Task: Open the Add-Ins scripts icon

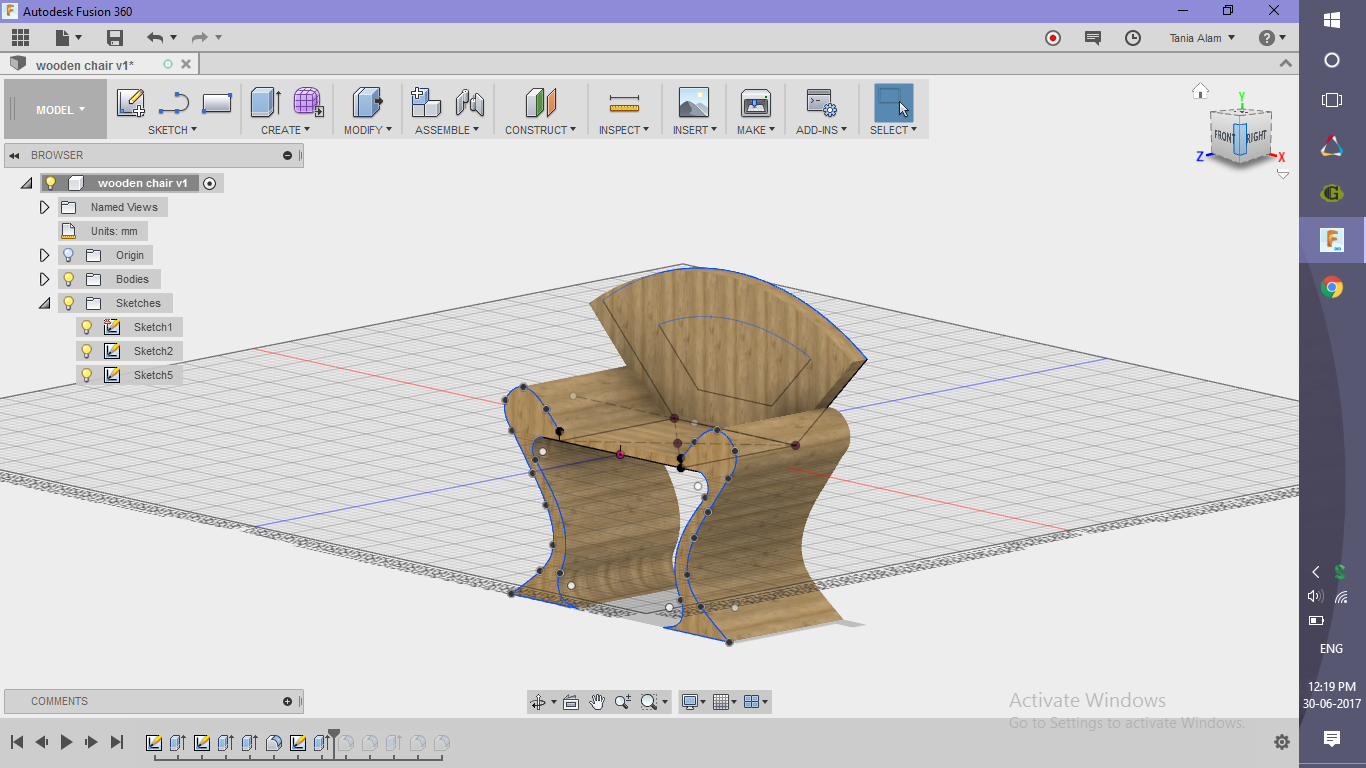Action: click(821, 103)
